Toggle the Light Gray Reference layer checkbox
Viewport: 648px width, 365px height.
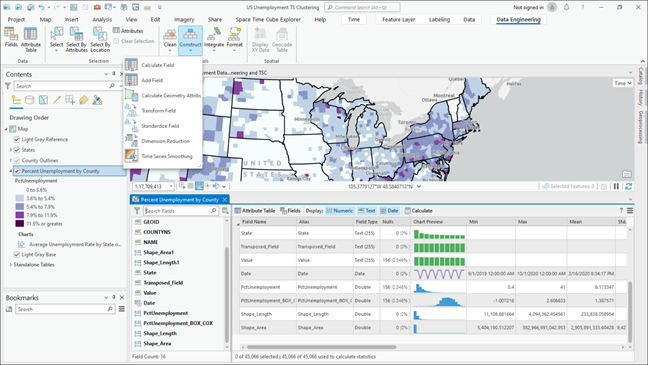click(17, 139)
